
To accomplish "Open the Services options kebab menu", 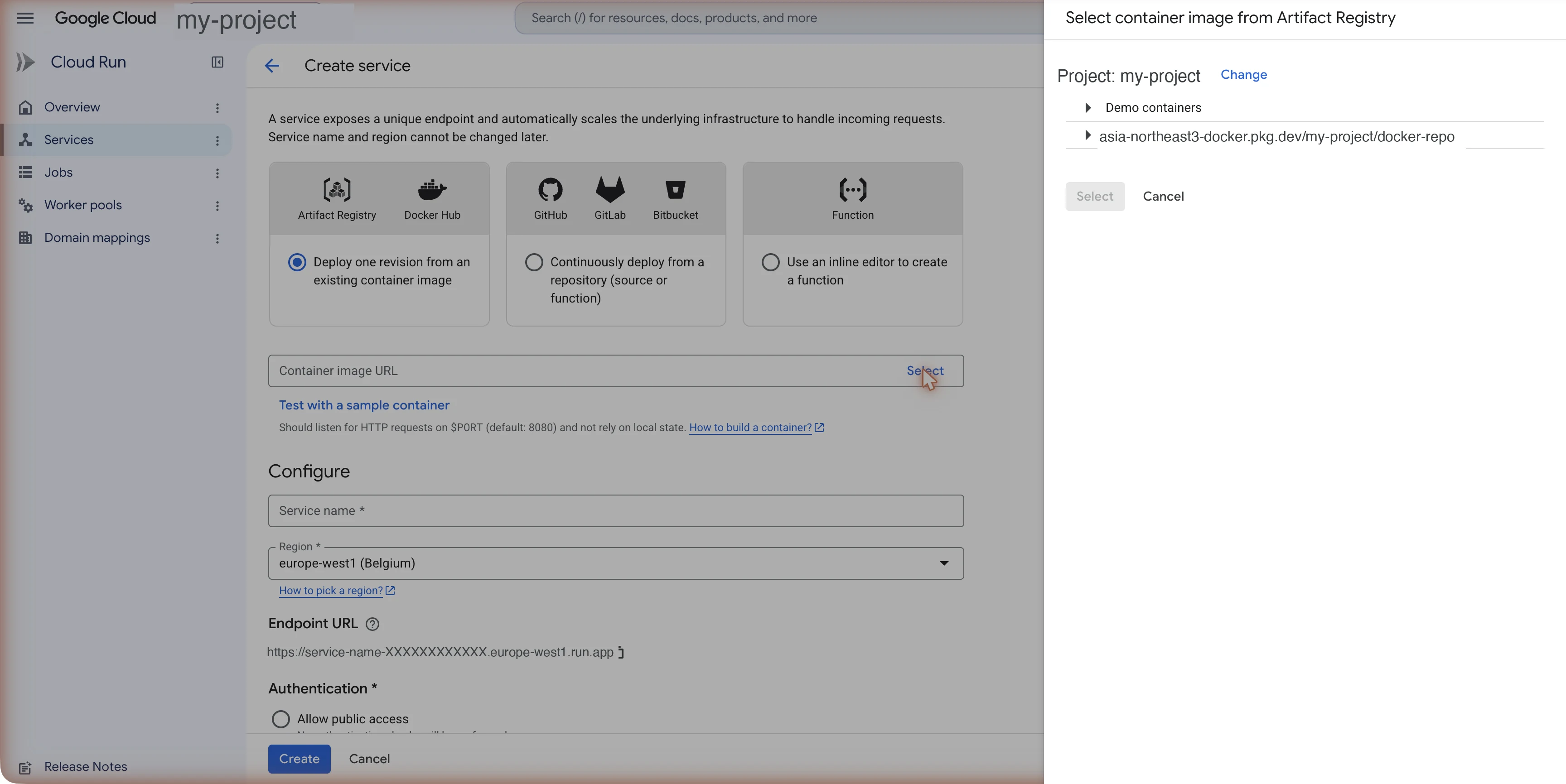I will [x=217, y=140].
